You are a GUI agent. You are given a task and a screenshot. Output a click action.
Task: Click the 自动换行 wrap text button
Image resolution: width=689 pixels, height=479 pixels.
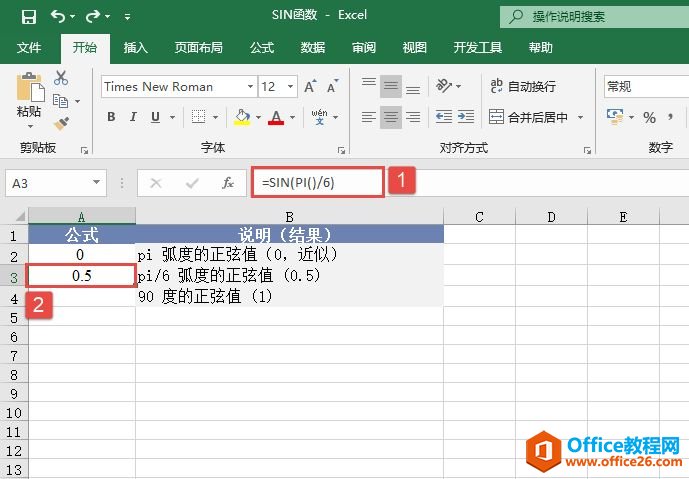(x=523, y=86)
